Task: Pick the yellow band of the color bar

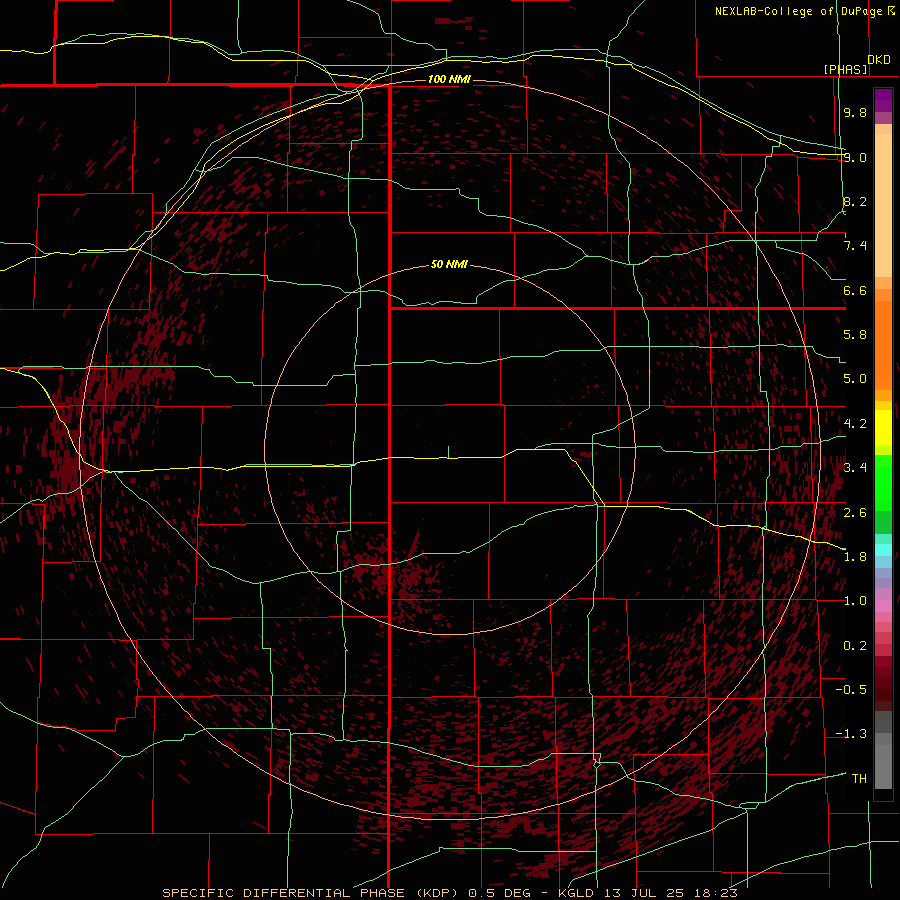Action: [x=883, y=428]
